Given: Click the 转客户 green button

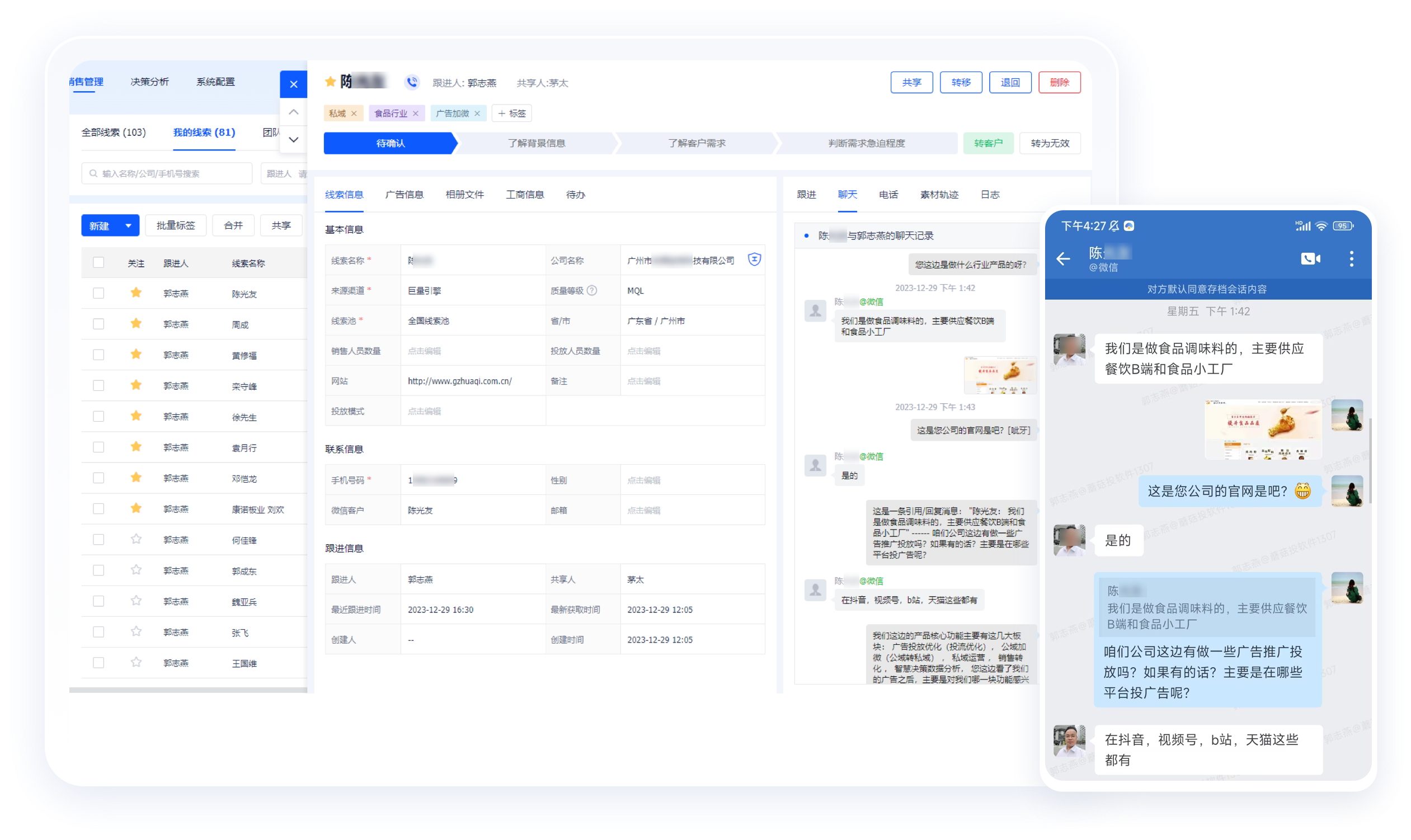Looking at the screenshot, I should [987, 143].
